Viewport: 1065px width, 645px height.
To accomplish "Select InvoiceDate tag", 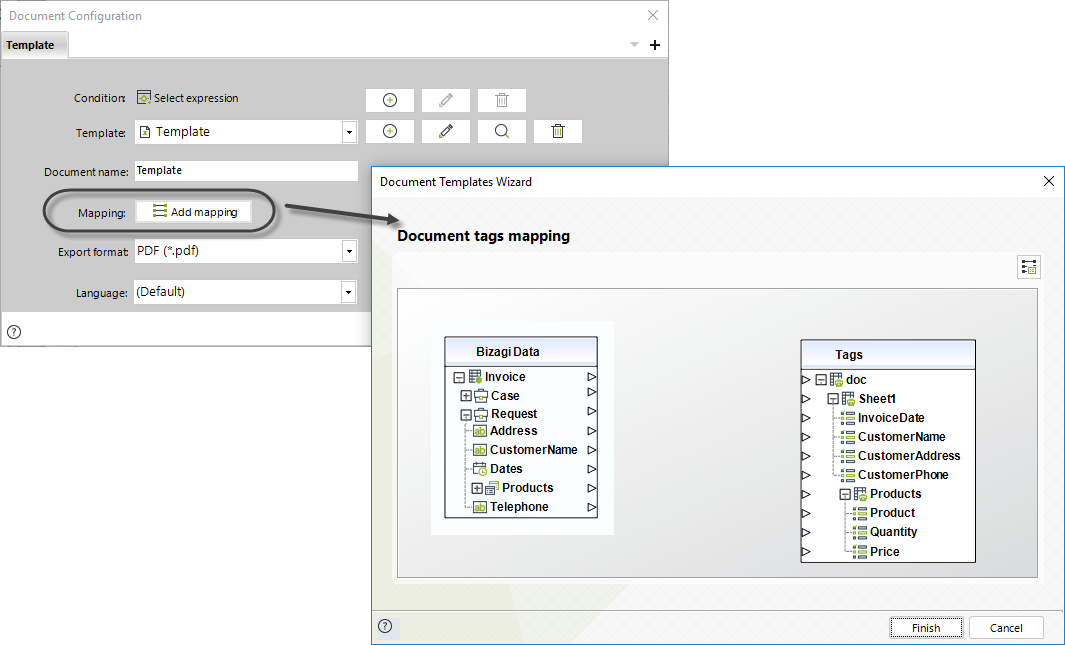I will point(891,418).
